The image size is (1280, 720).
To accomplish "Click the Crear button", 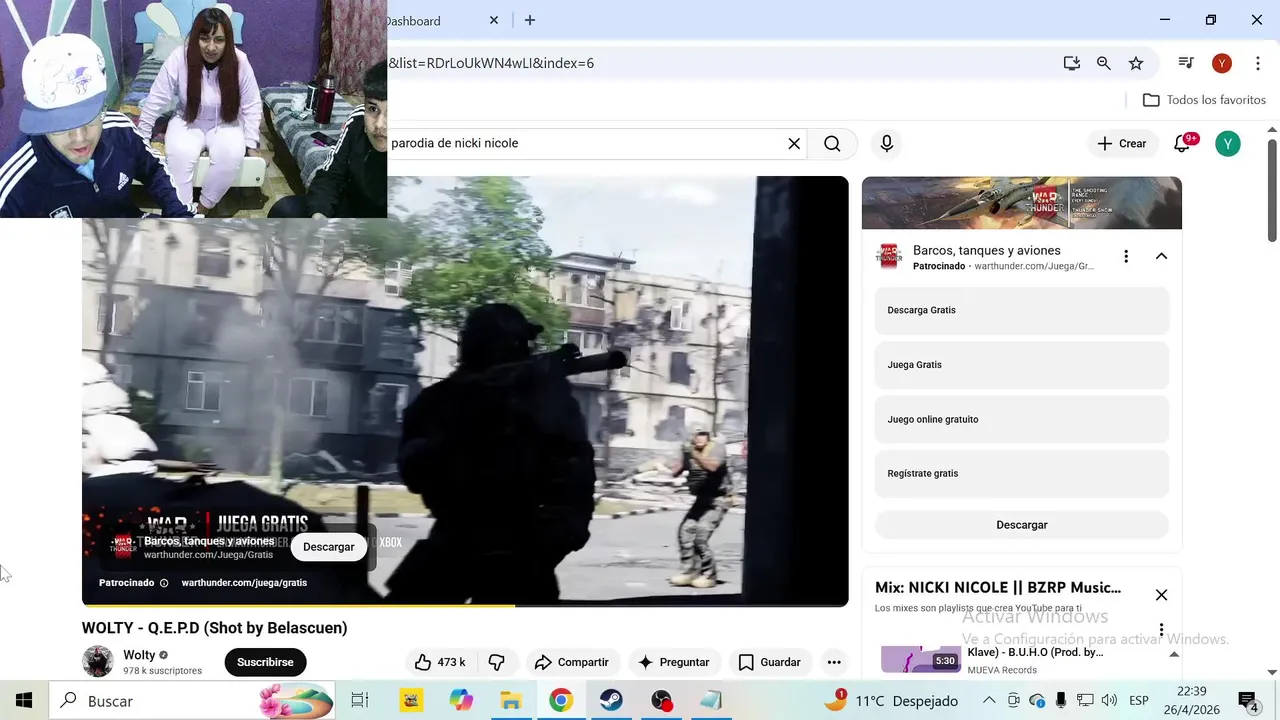I will pyautogui.click(x=1122, y=143).
